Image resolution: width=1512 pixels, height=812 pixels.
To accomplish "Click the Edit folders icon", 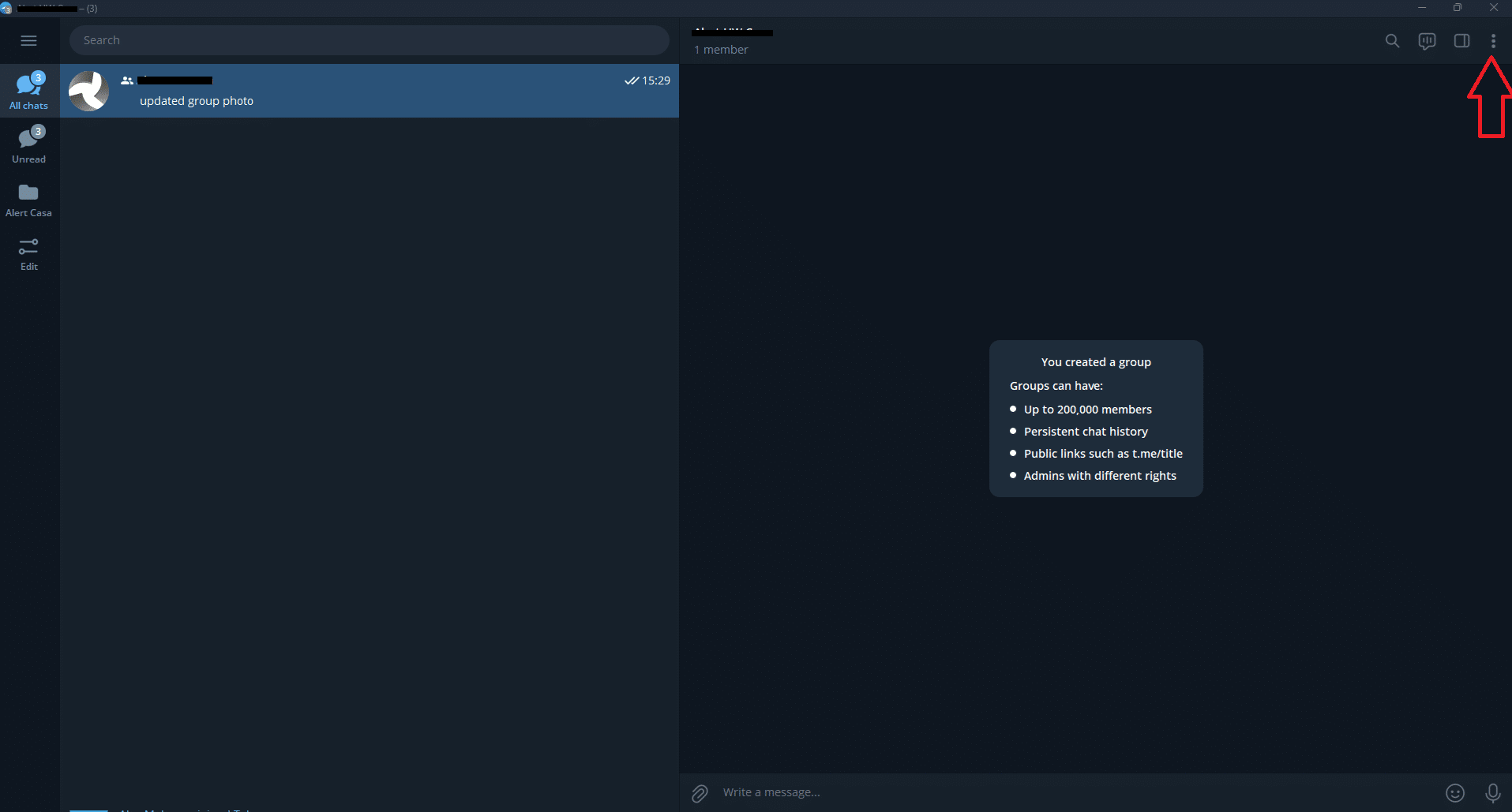I will 29,253.
